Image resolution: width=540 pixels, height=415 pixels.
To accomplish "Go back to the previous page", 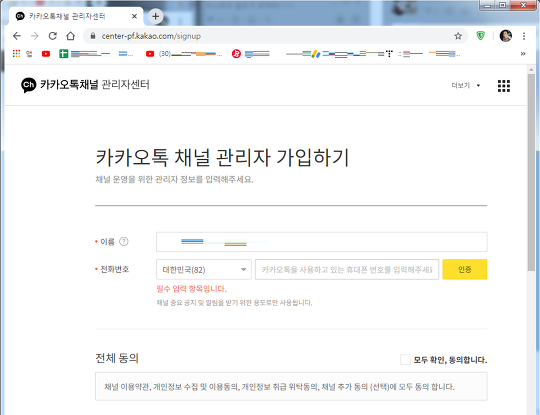I will pos(17,36).
